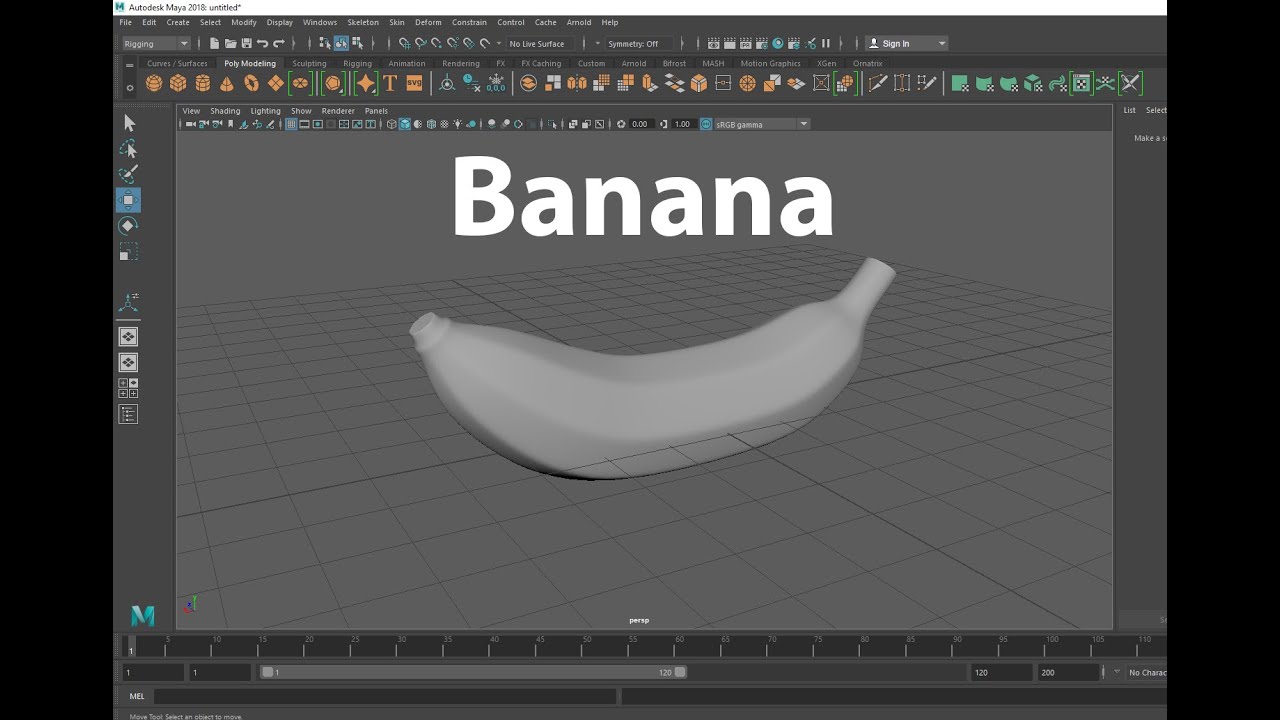The image size is (1280, 720).
Task: Activate the Move tool in toolbox
Action: (128, 200)
